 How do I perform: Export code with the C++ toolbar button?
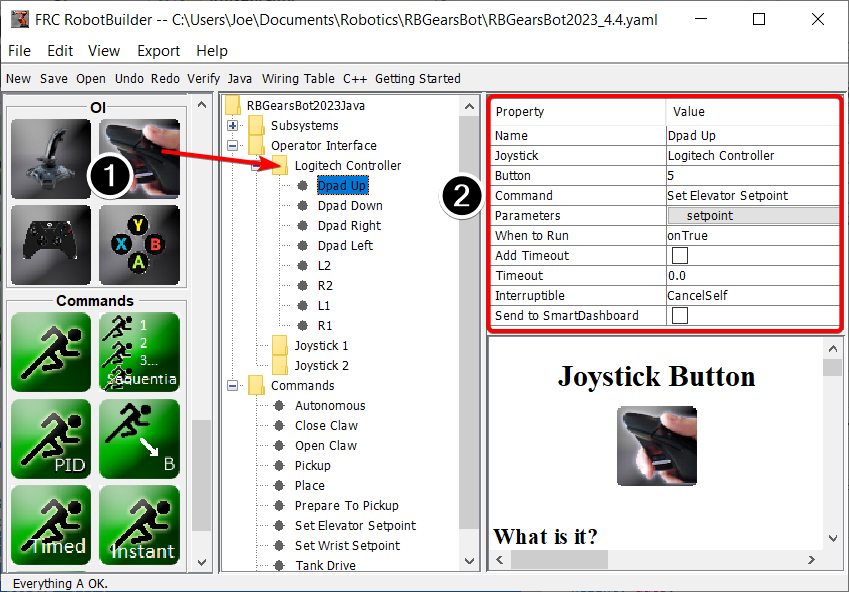pos(355,79)
